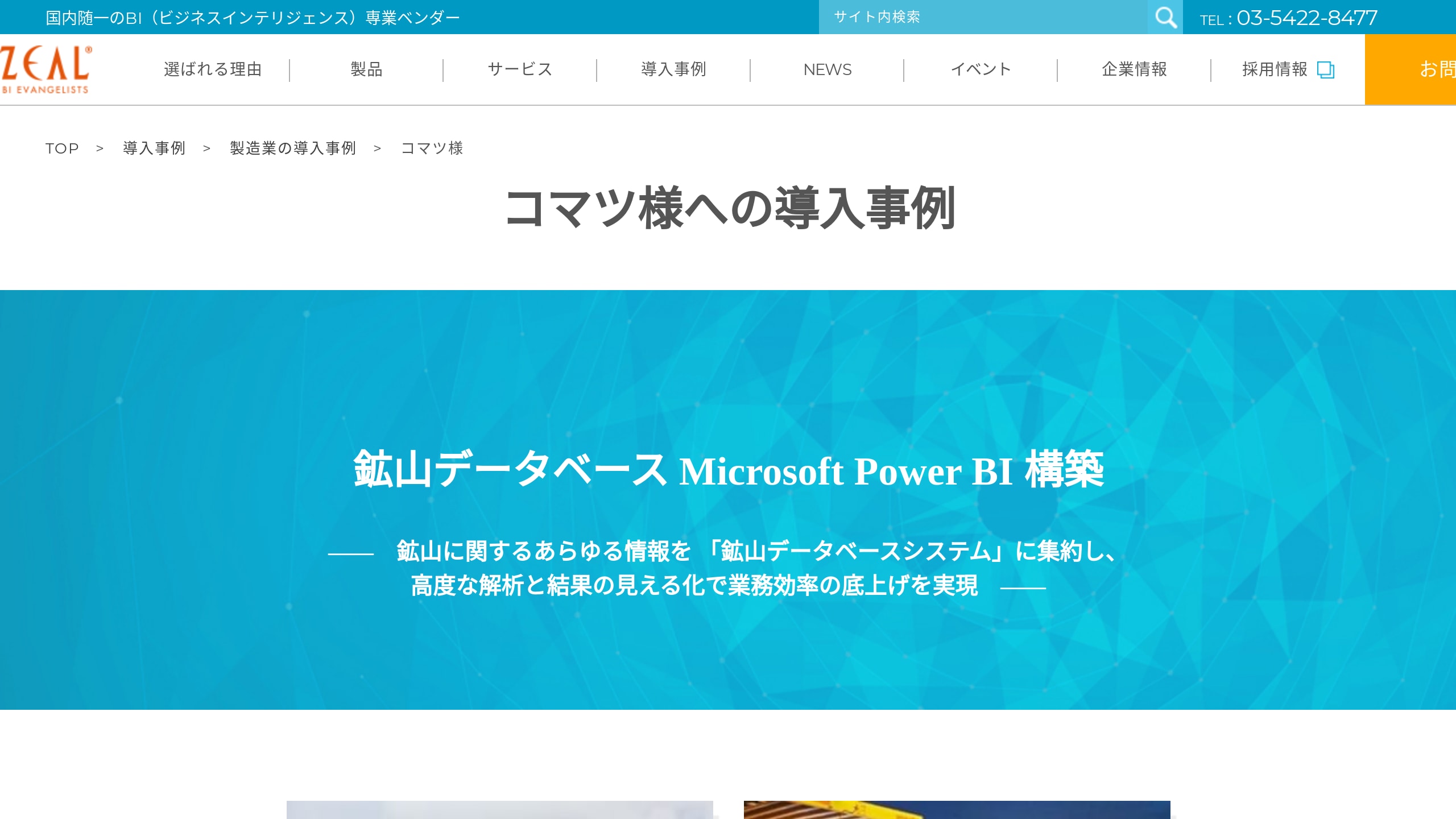Screen dimensions: 1456x819
Task: Open 企業情報 navigation item
Action: (1134, 69)
